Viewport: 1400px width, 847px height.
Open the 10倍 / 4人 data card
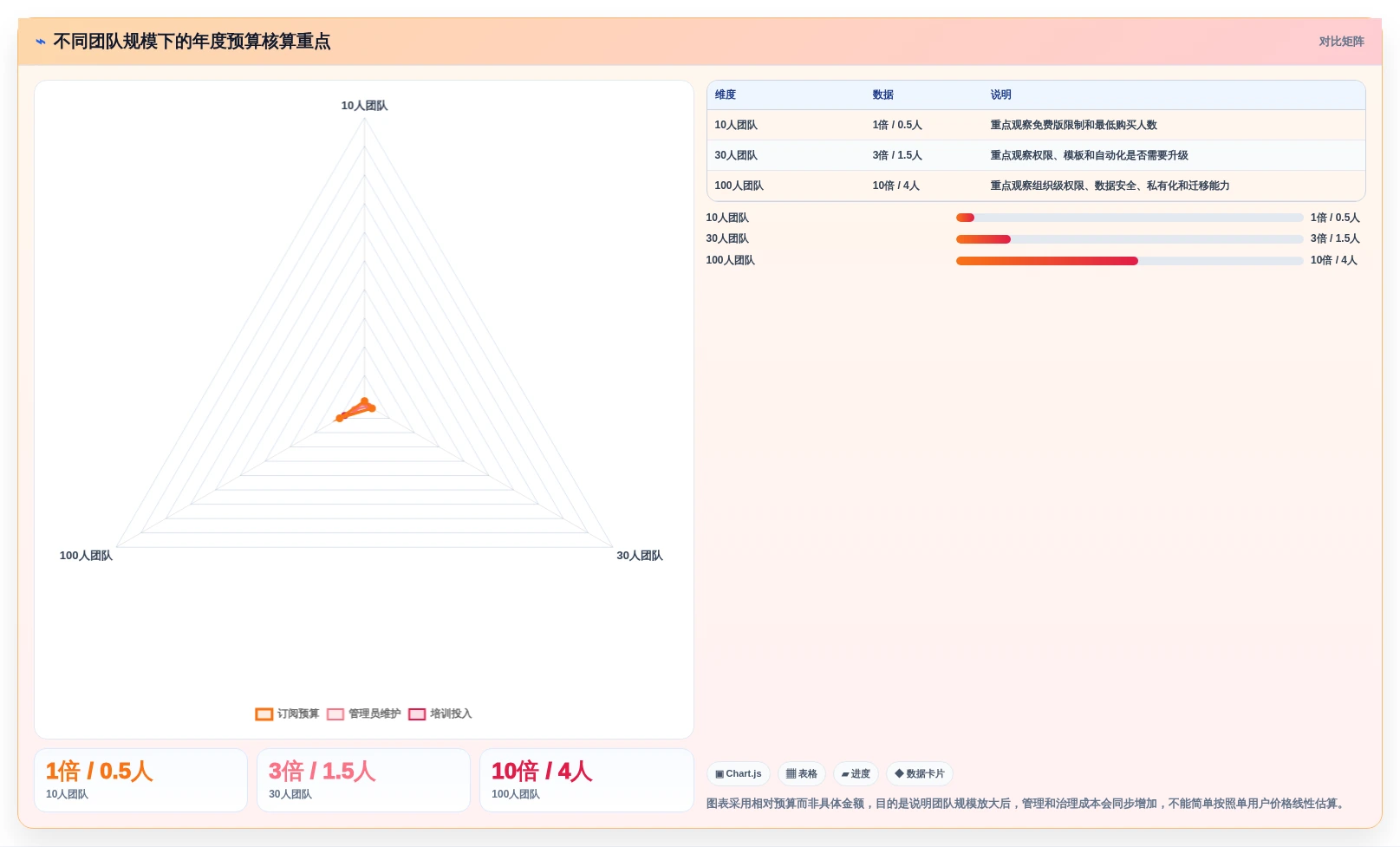586,780
